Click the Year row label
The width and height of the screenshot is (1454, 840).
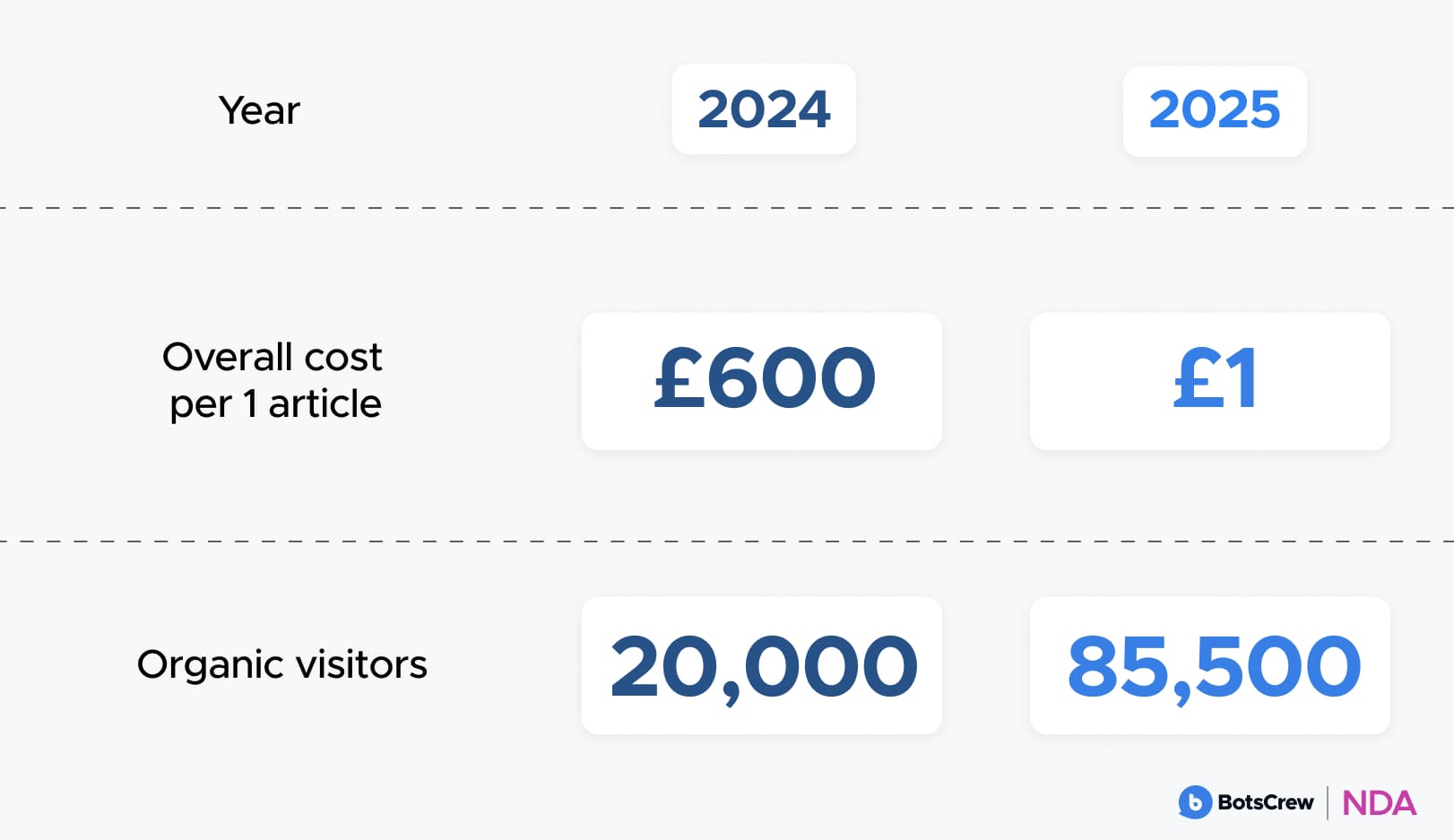tap(259, 110)
